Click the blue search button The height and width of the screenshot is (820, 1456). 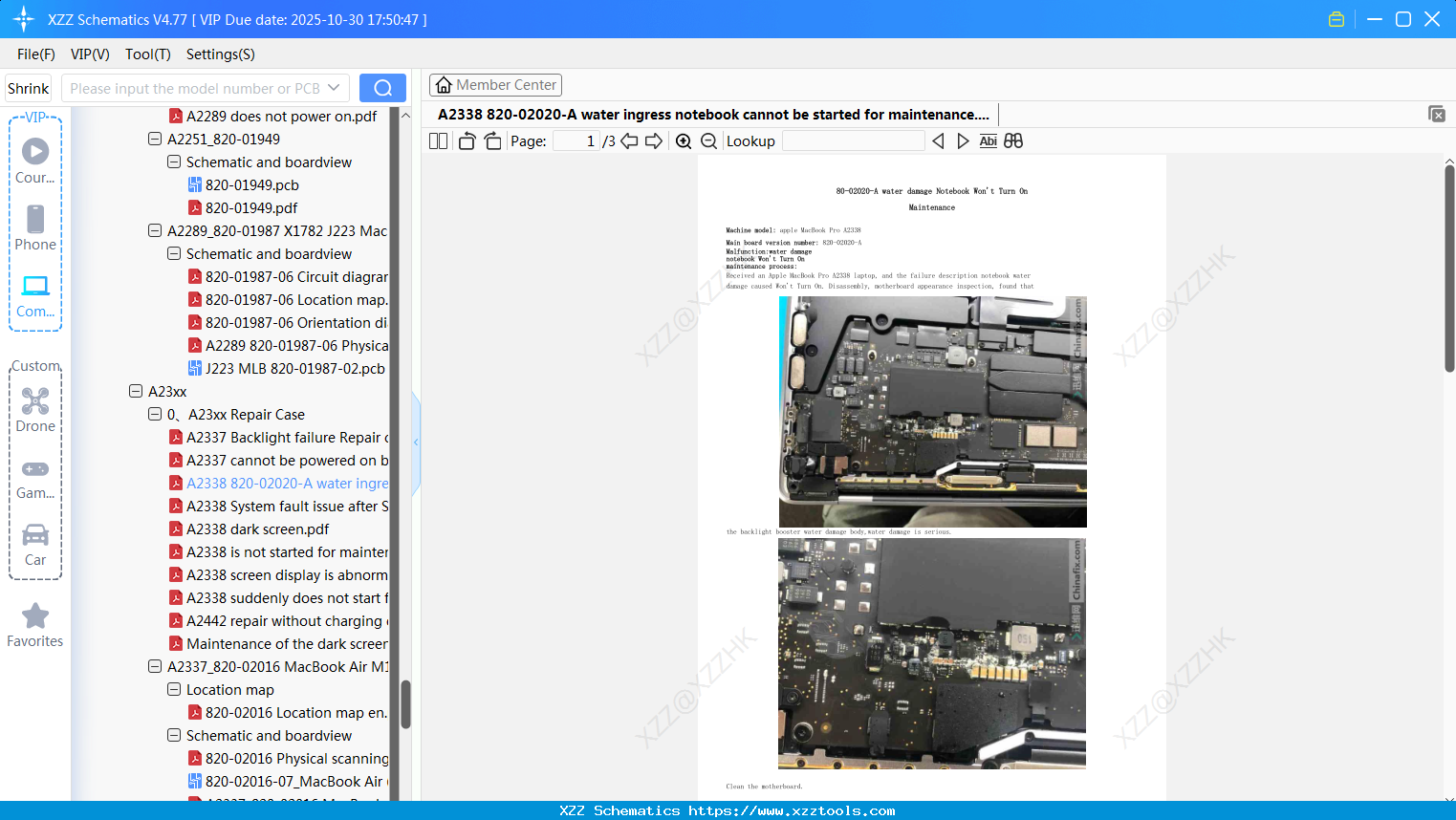[382, 88]
